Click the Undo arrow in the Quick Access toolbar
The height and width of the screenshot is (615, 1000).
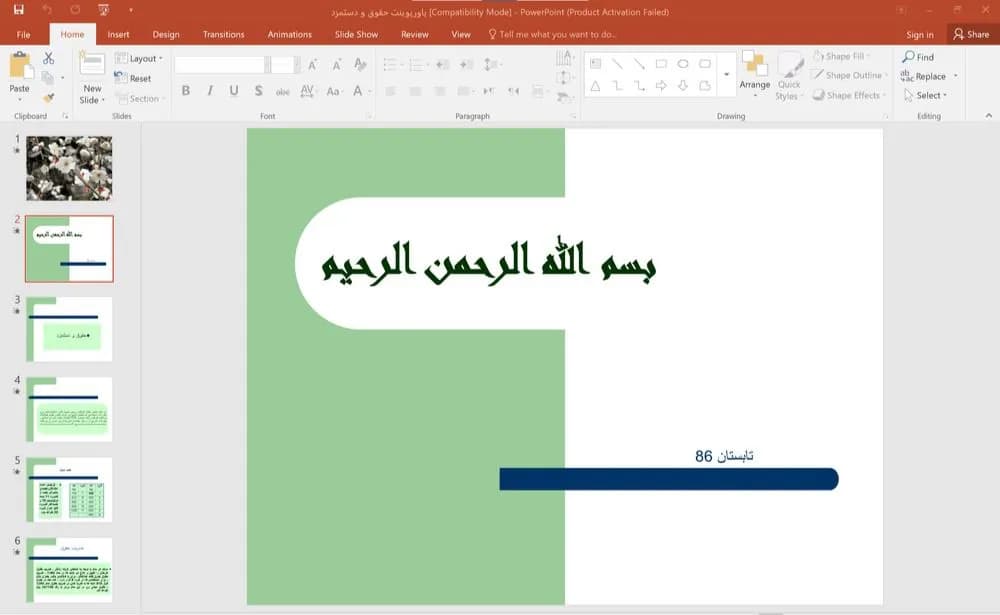tap(47, 10)
